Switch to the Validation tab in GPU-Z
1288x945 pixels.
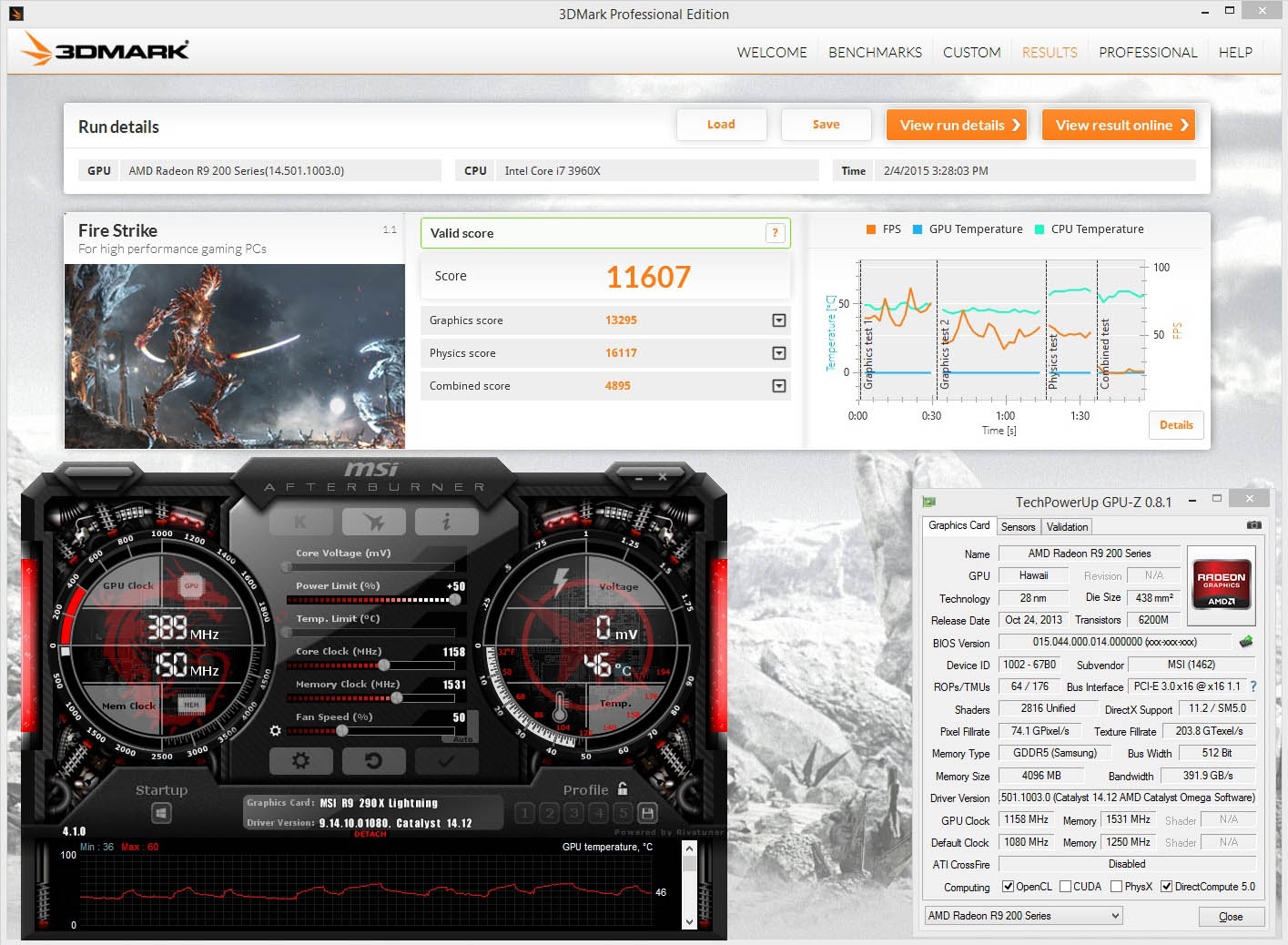pos(1067,527)
